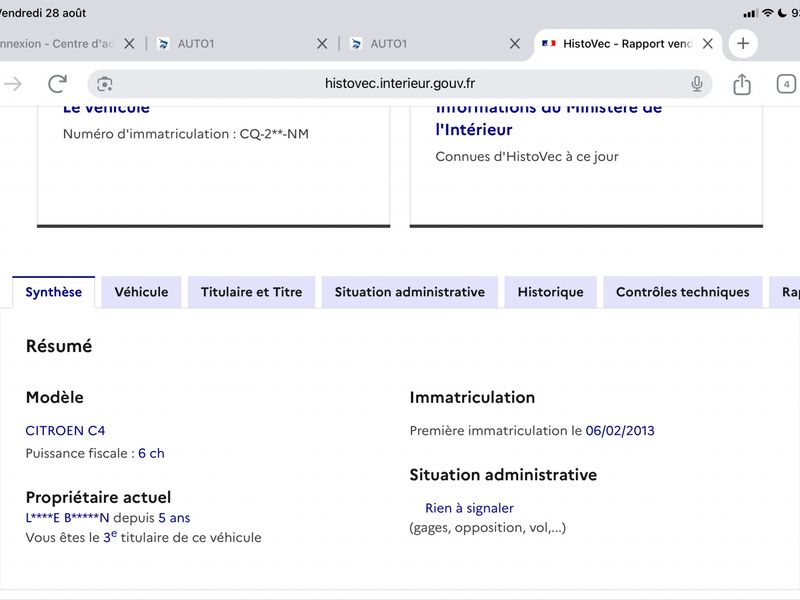
Task: Open a new tab with plus button
Action: [x=743, y=43]
